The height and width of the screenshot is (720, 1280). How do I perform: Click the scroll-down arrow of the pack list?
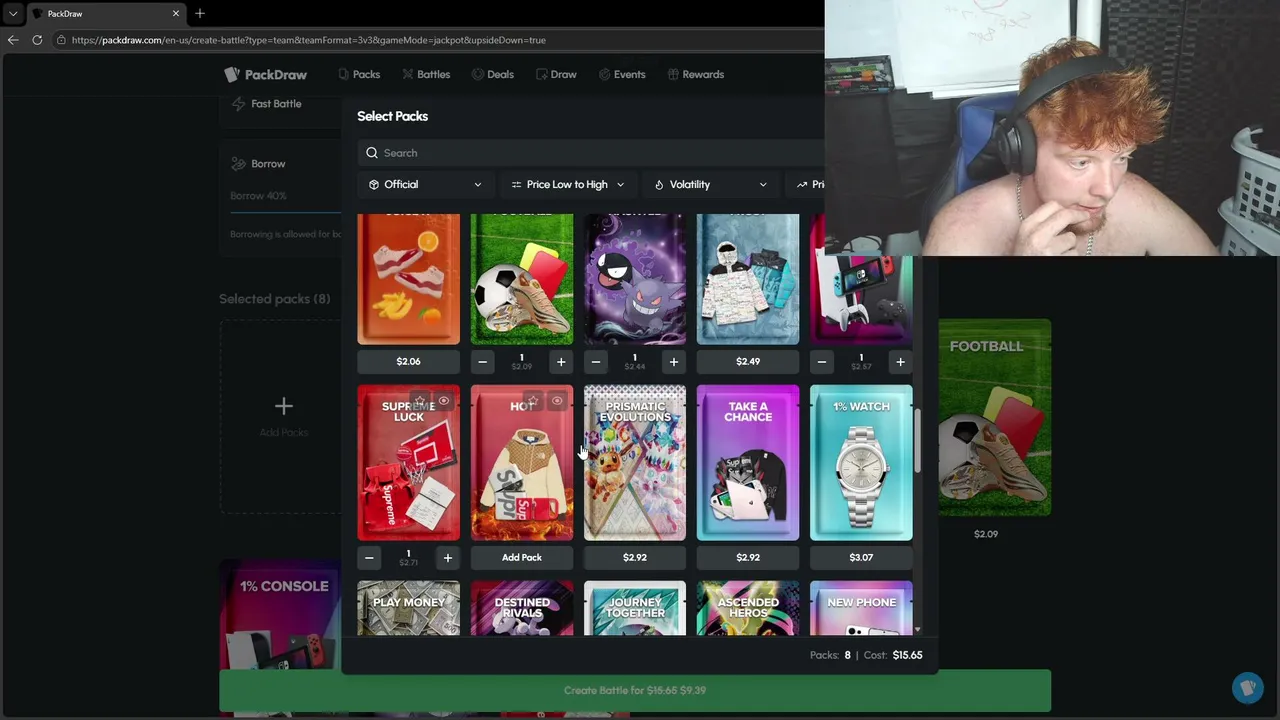point(917,629)
